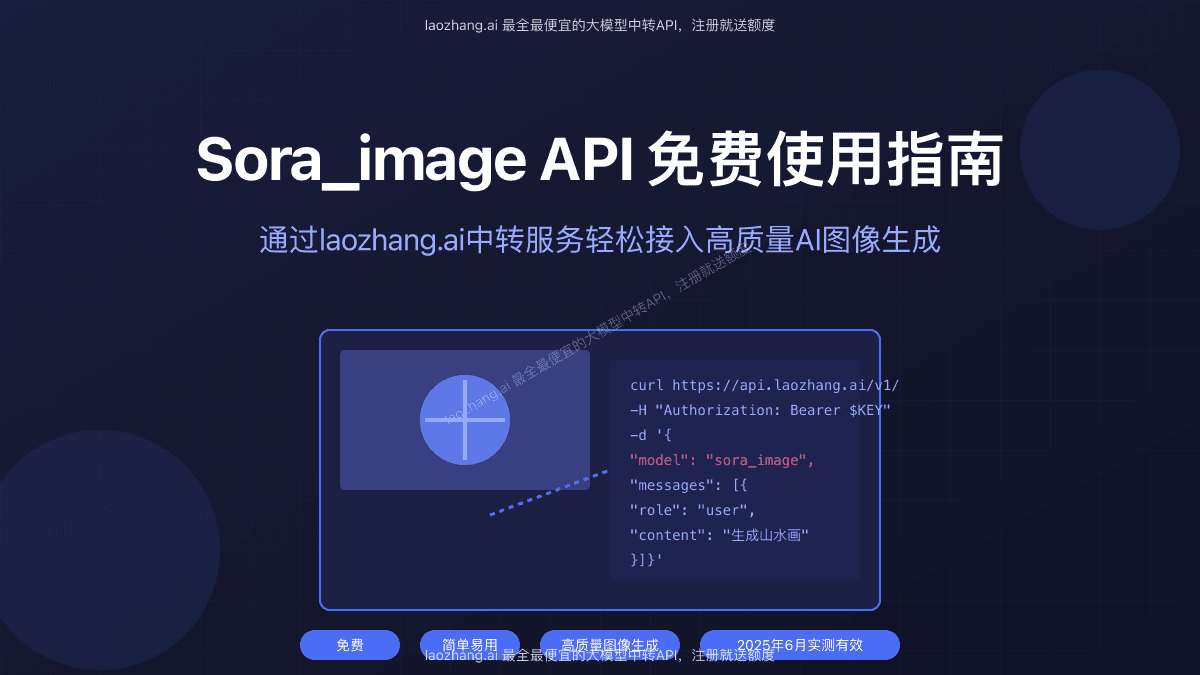
Task: Click the subtitle 通过laozhang.ai中转服务轻松接入高质量AI图像生成
Action: (x=600, y=241)
